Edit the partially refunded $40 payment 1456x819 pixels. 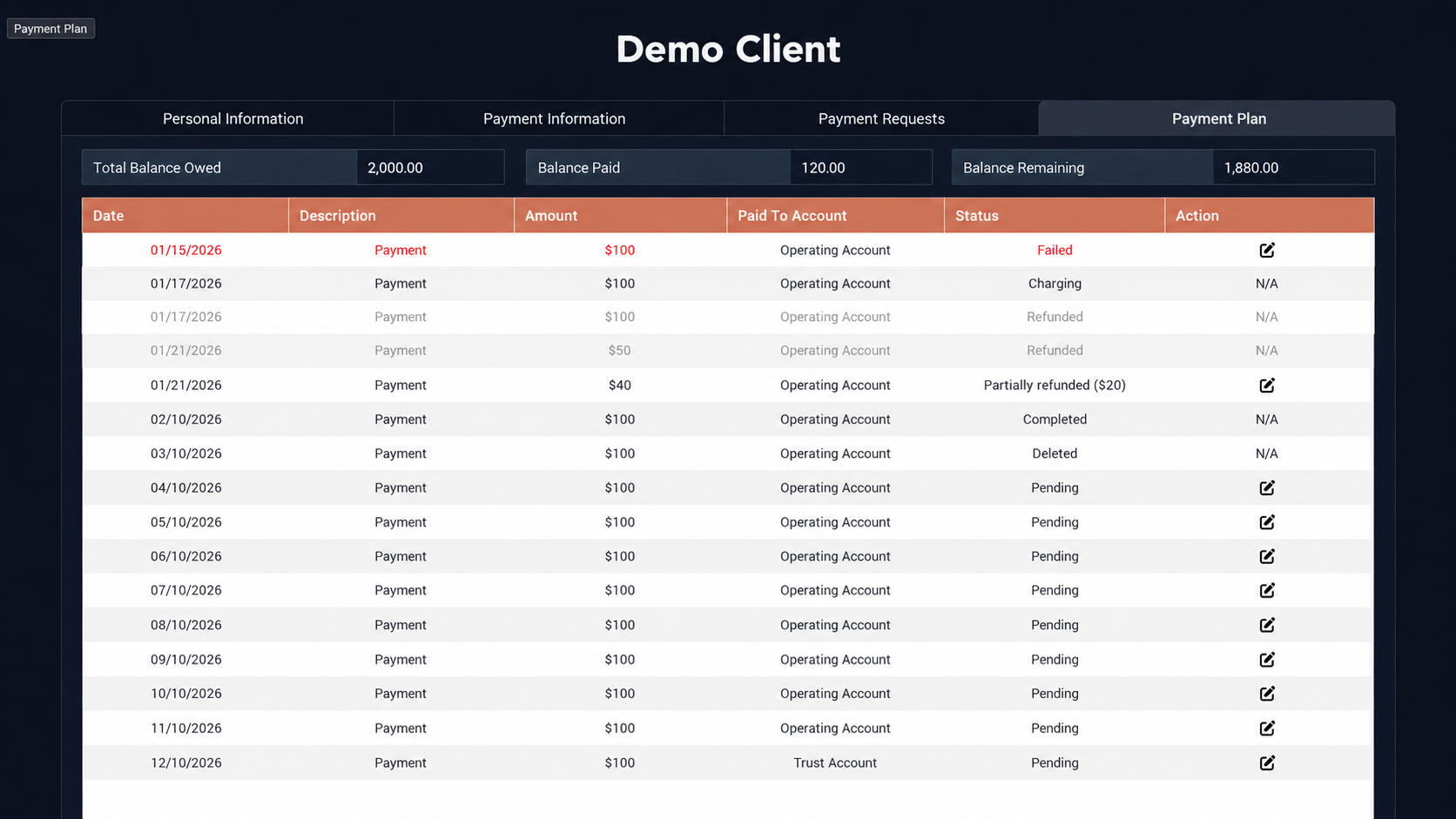[x=1267, y=385]
